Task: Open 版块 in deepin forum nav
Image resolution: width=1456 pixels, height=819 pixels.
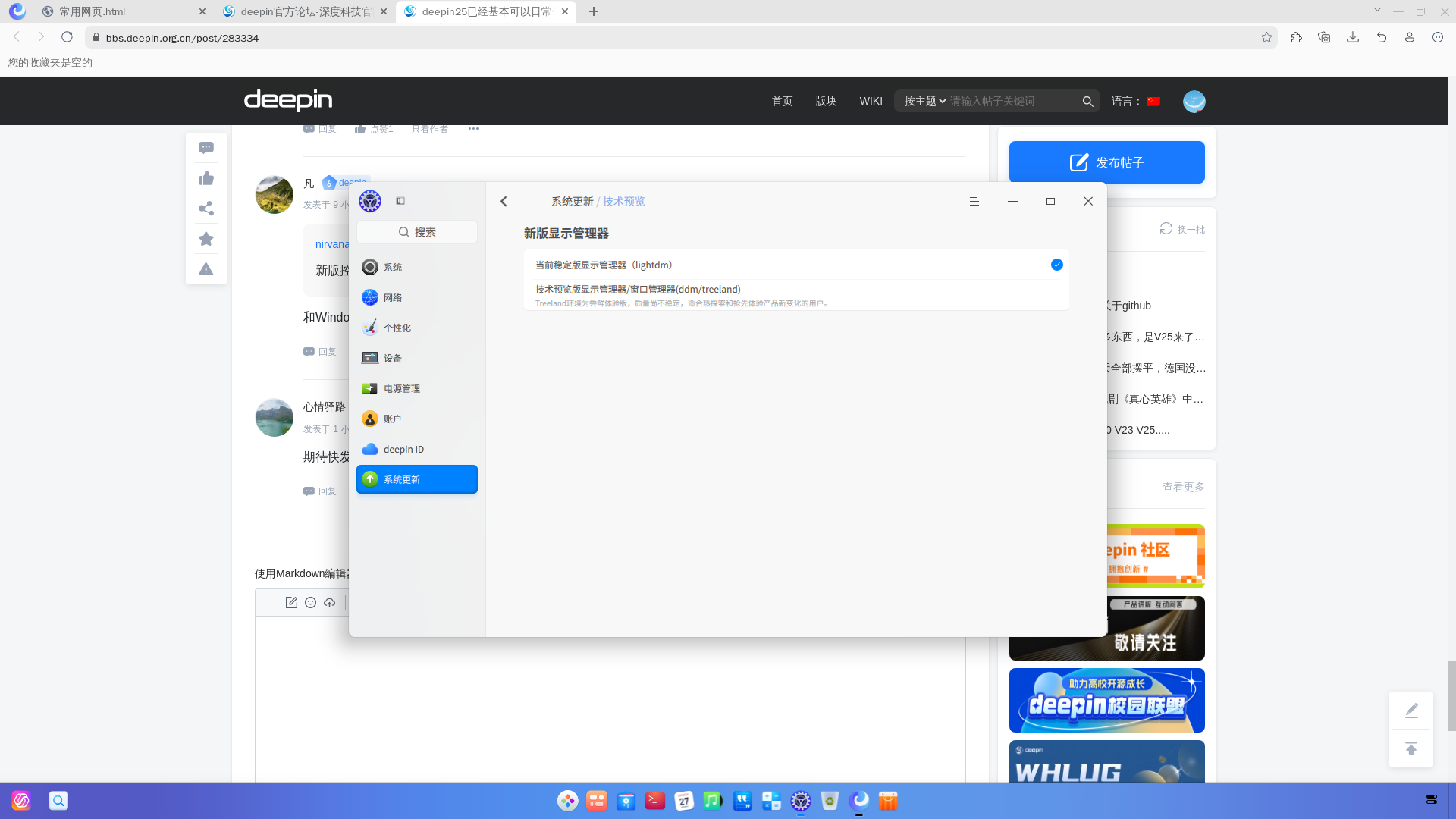Action: tap(826, 101)
